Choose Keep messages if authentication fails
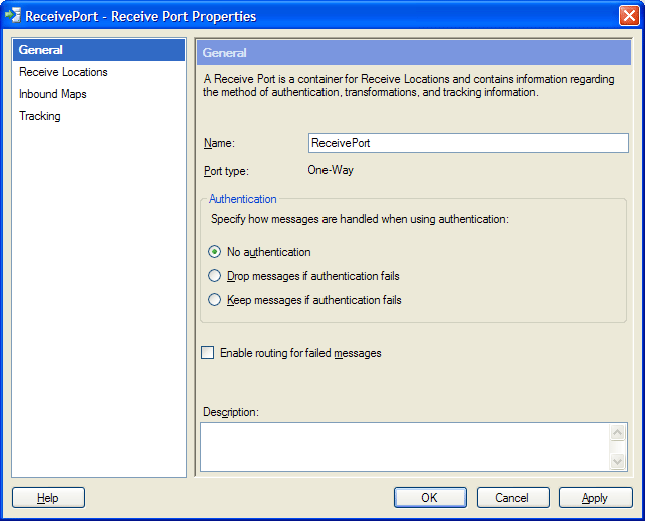This screenshot has width=645, height=521. point(214,300)
